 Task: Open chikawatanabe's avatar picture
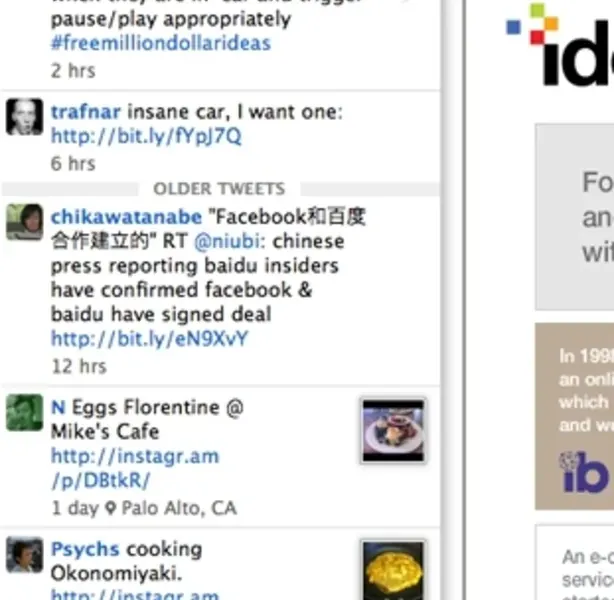click(x=24, y=222)
